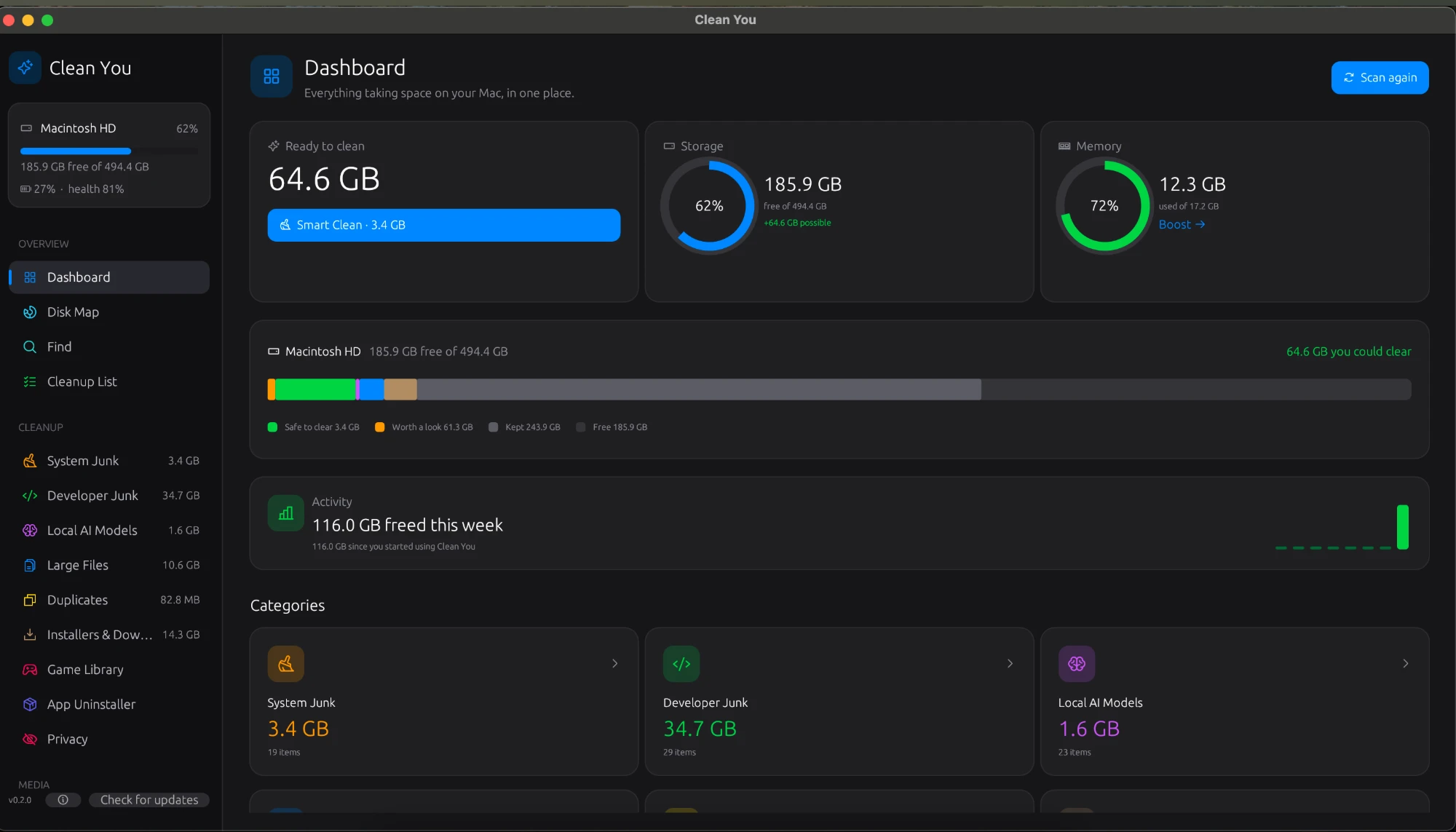Open the Disk Map sidebar icon

click(30, 312)
